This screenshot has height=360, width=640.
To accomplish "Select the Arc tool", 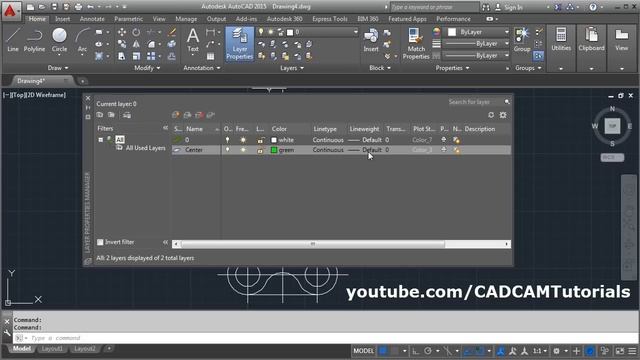I will (82, 40).
